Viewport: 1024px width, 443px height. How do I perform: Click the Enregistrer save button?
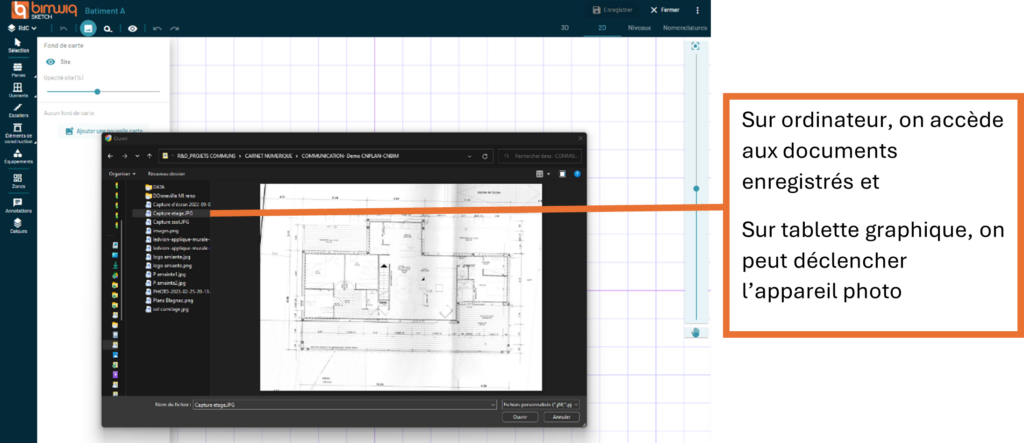[613, 10]
